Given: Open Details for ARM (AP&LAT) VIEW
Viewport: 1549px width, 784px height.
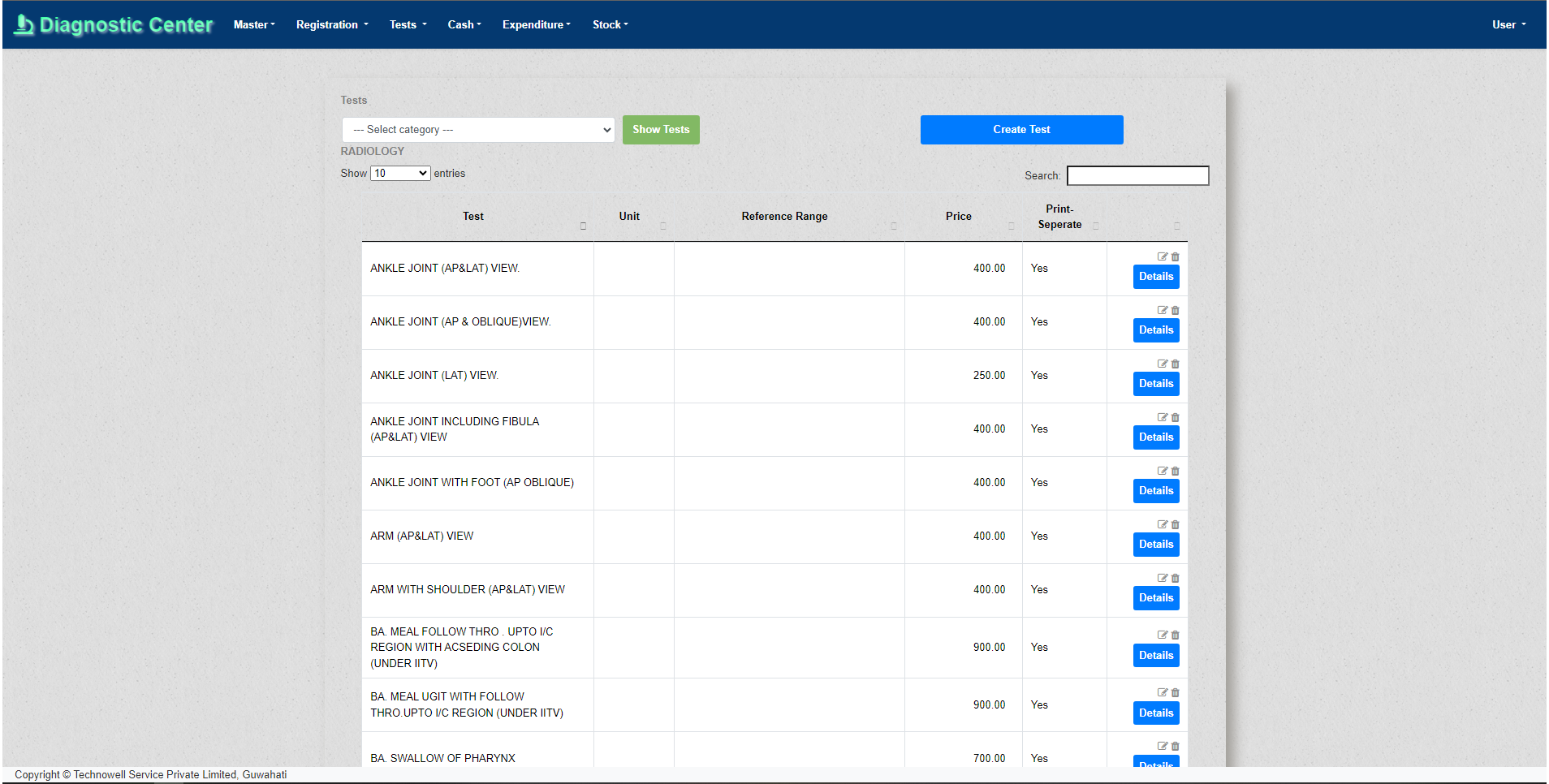Looking at the screenshot, I should [1156, 545].
